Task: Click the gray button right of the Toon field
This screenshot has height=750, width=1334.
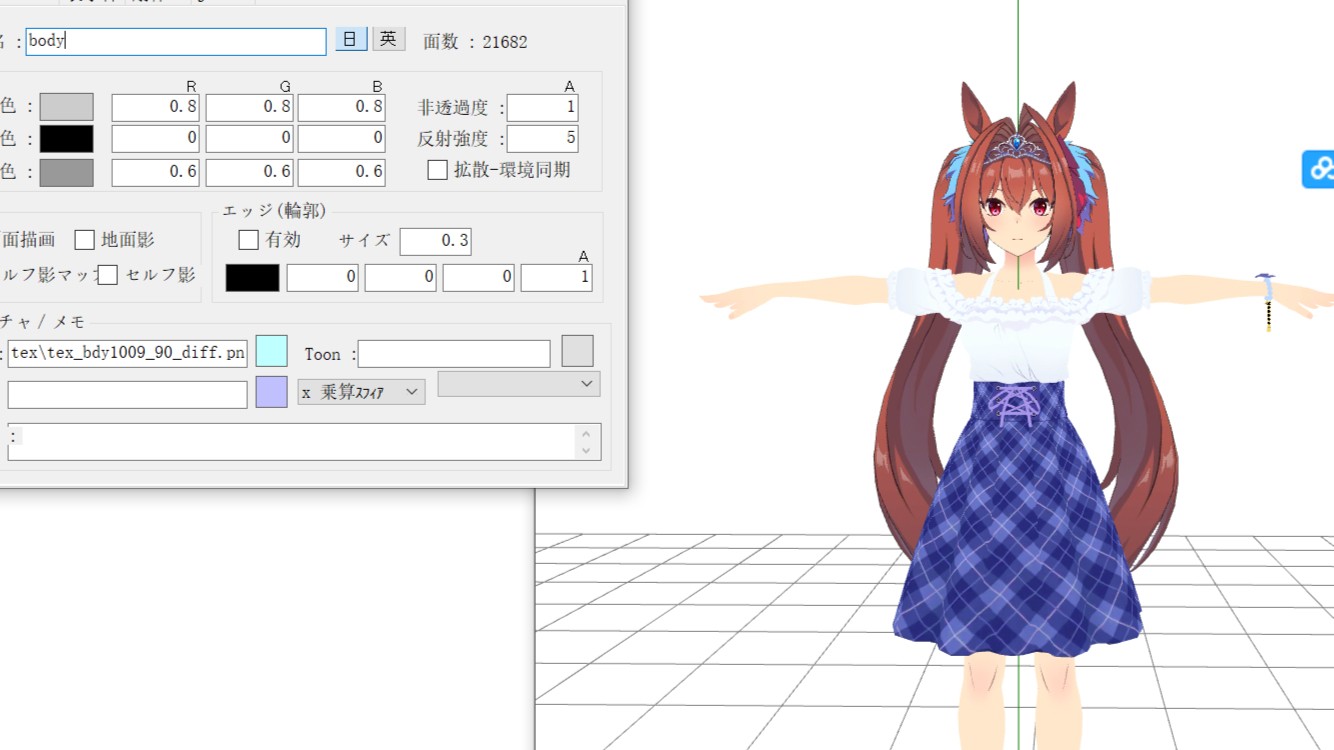Action: click(577, 351)
